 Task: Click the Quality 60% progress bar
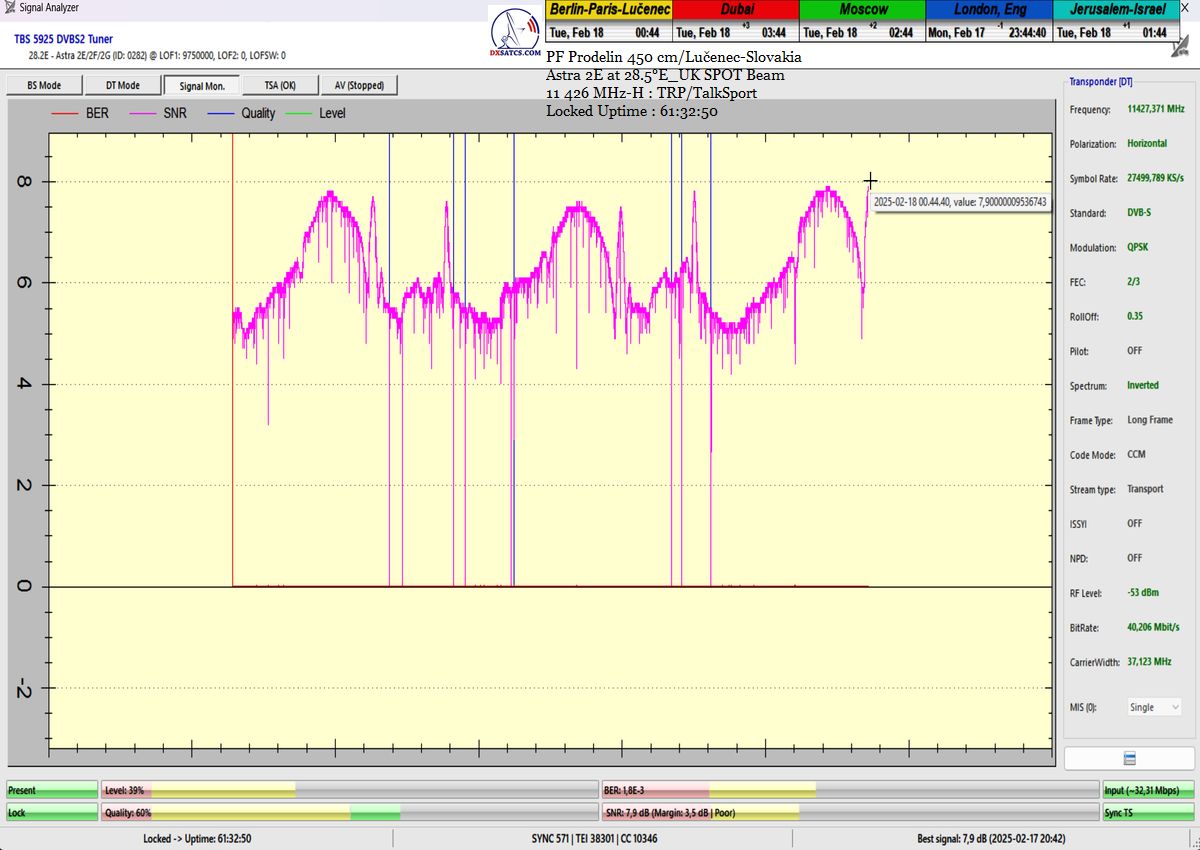pos(350,813)
